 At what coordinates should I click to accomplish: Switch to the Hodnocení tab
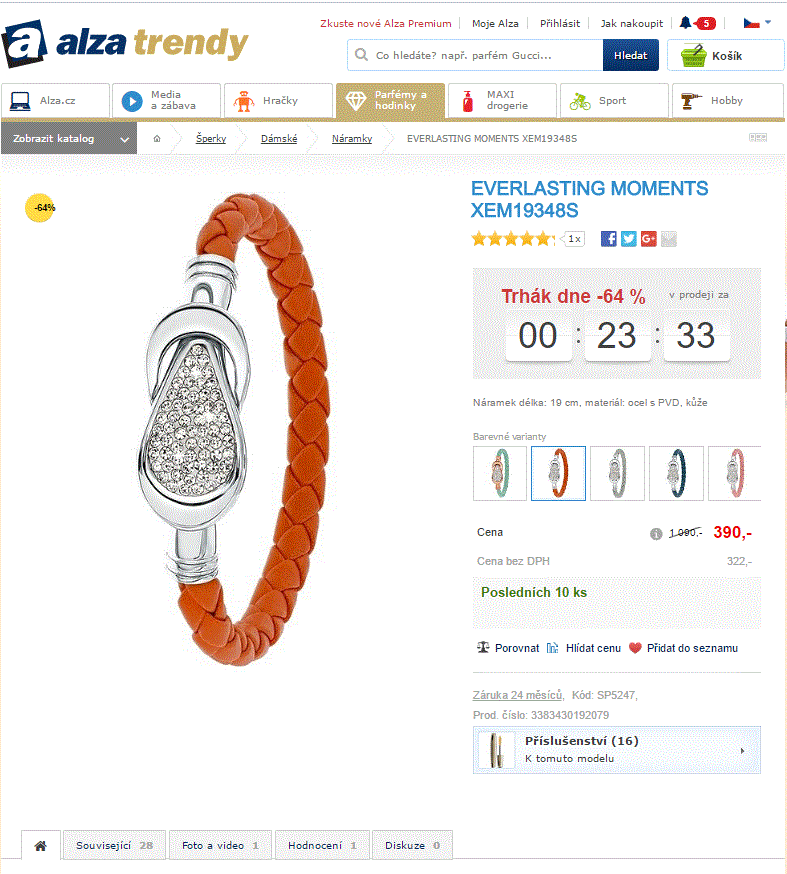(x=322, y=846)
